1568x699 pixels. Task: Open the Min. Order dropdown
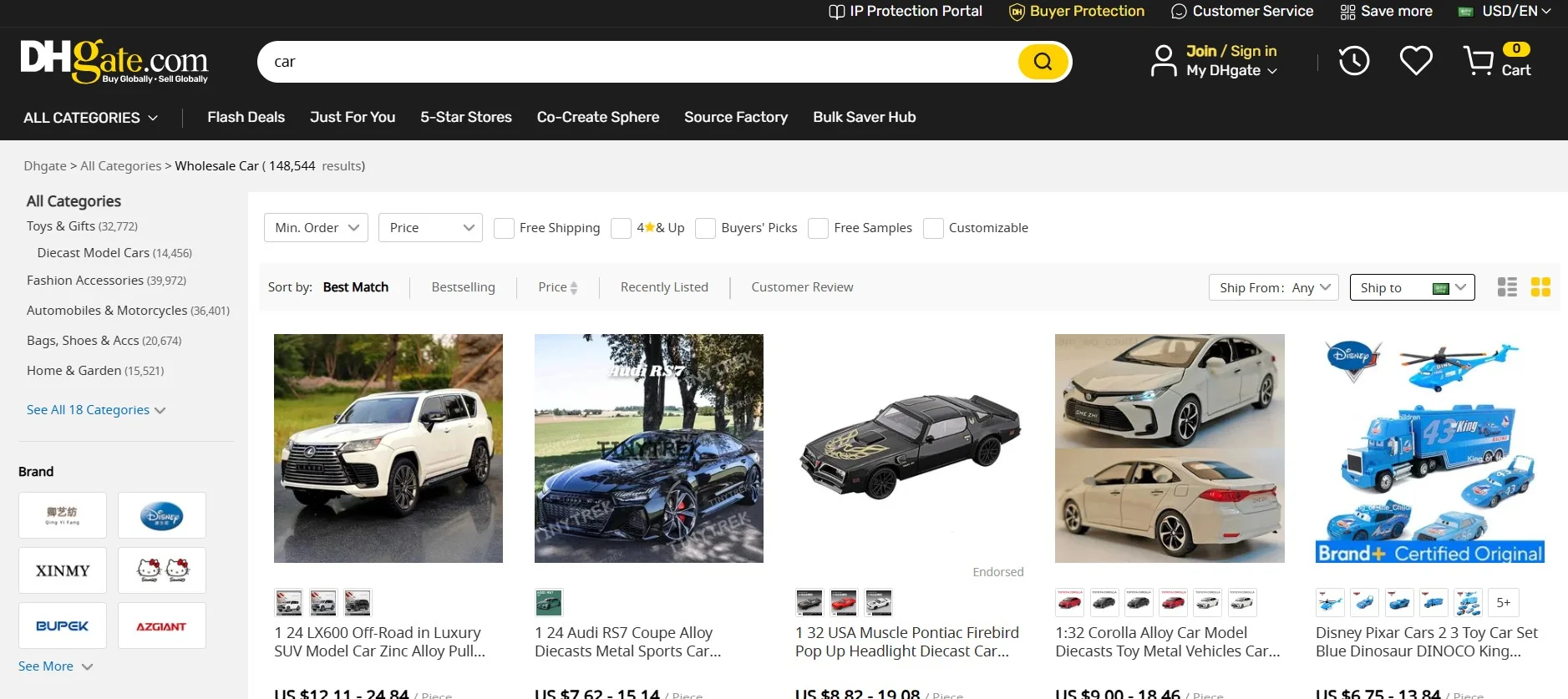click(x=316, y=228)
